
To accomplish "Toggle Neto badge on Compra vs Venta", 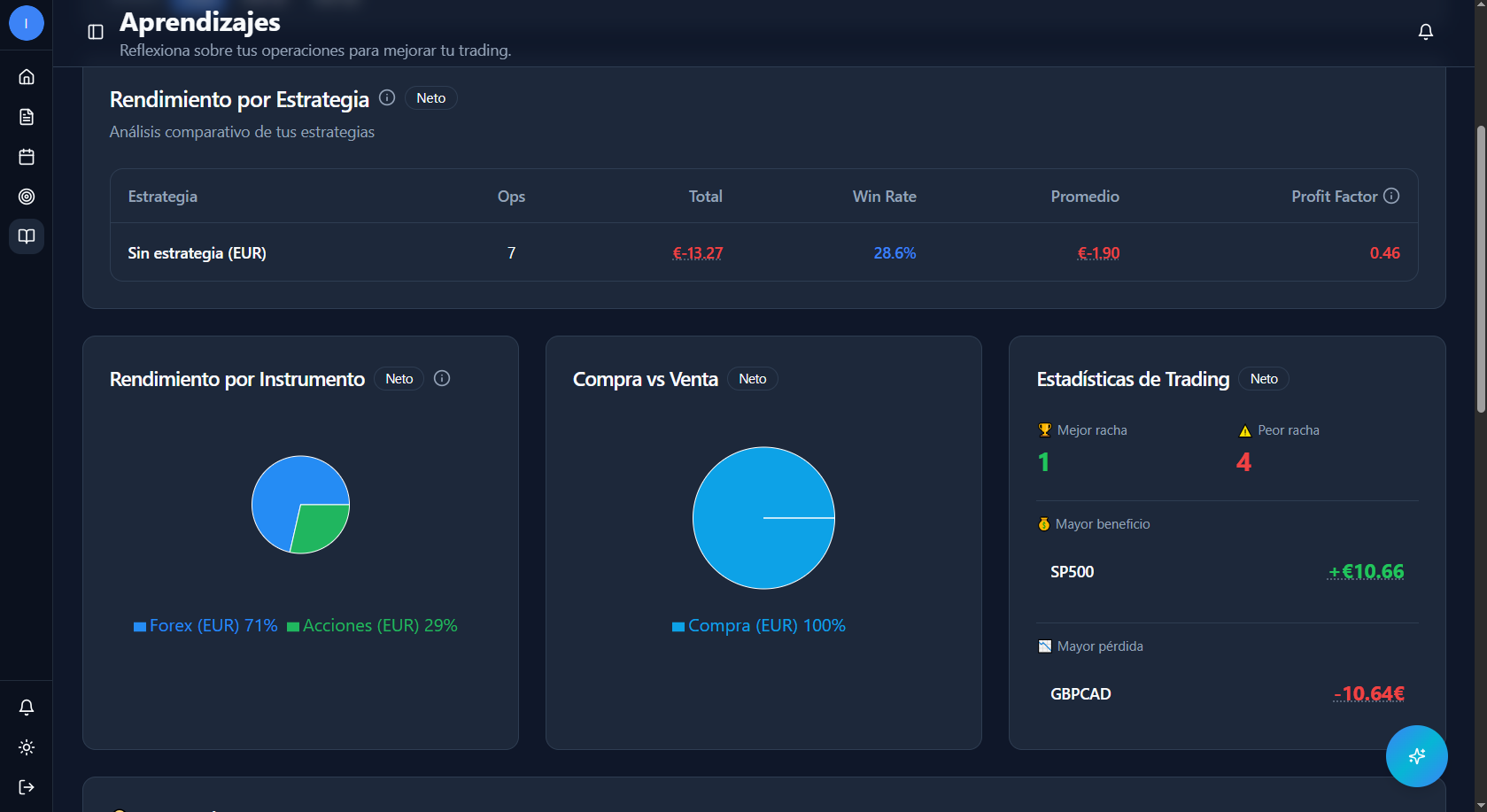I will (x=753, y=379).
